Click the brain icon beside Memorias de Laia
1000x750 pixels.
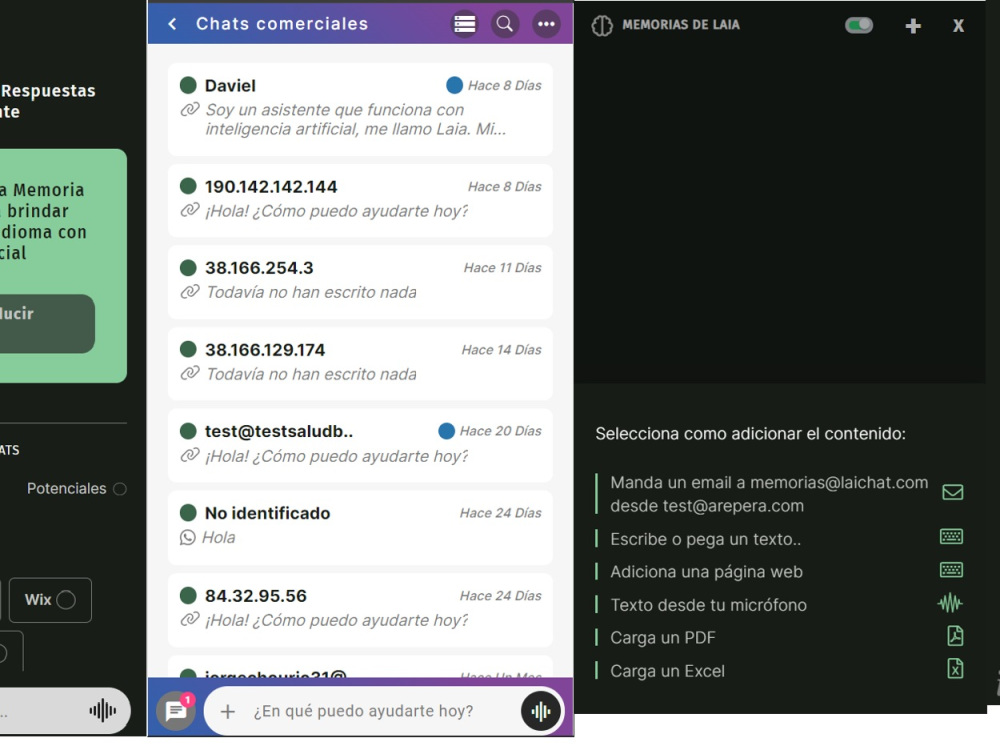pyautogui.click(x=601, y=26)
